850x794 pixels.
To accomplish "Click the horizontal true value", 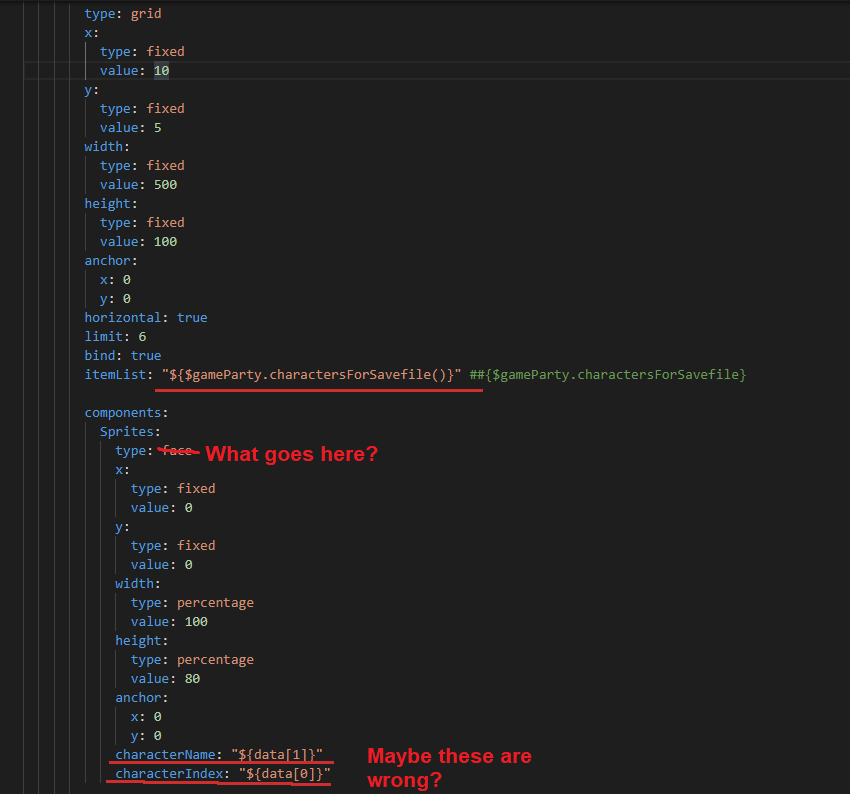I will [x=192, y=318].
